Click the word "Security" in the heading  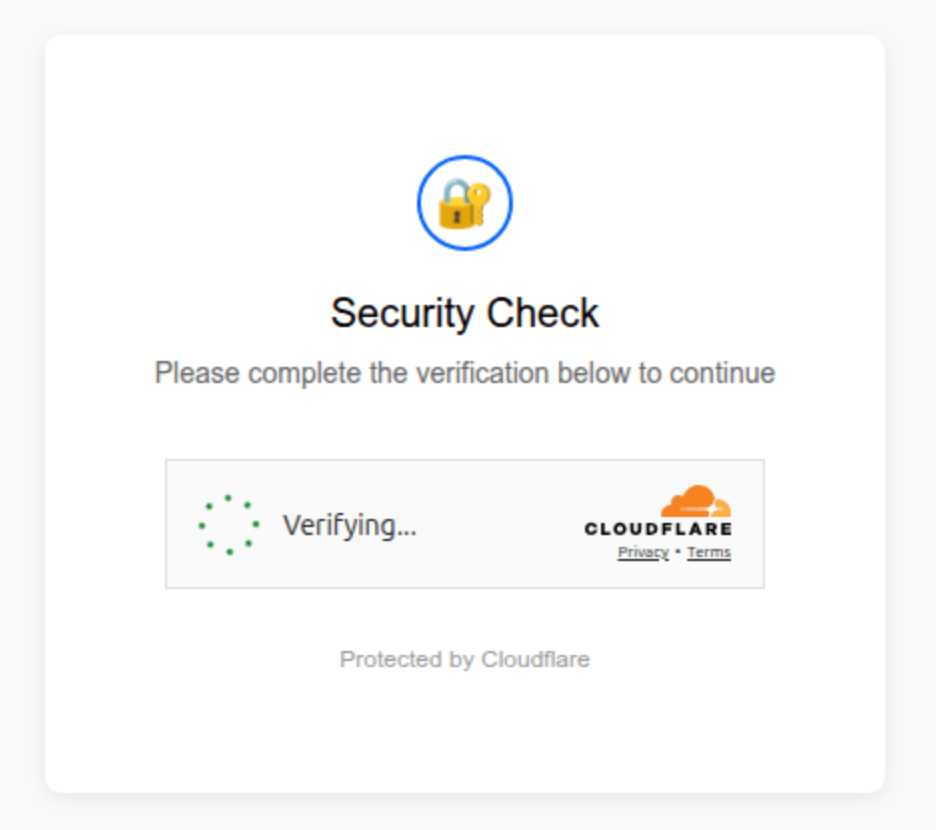pyautogui.click(x=392, y=313)
